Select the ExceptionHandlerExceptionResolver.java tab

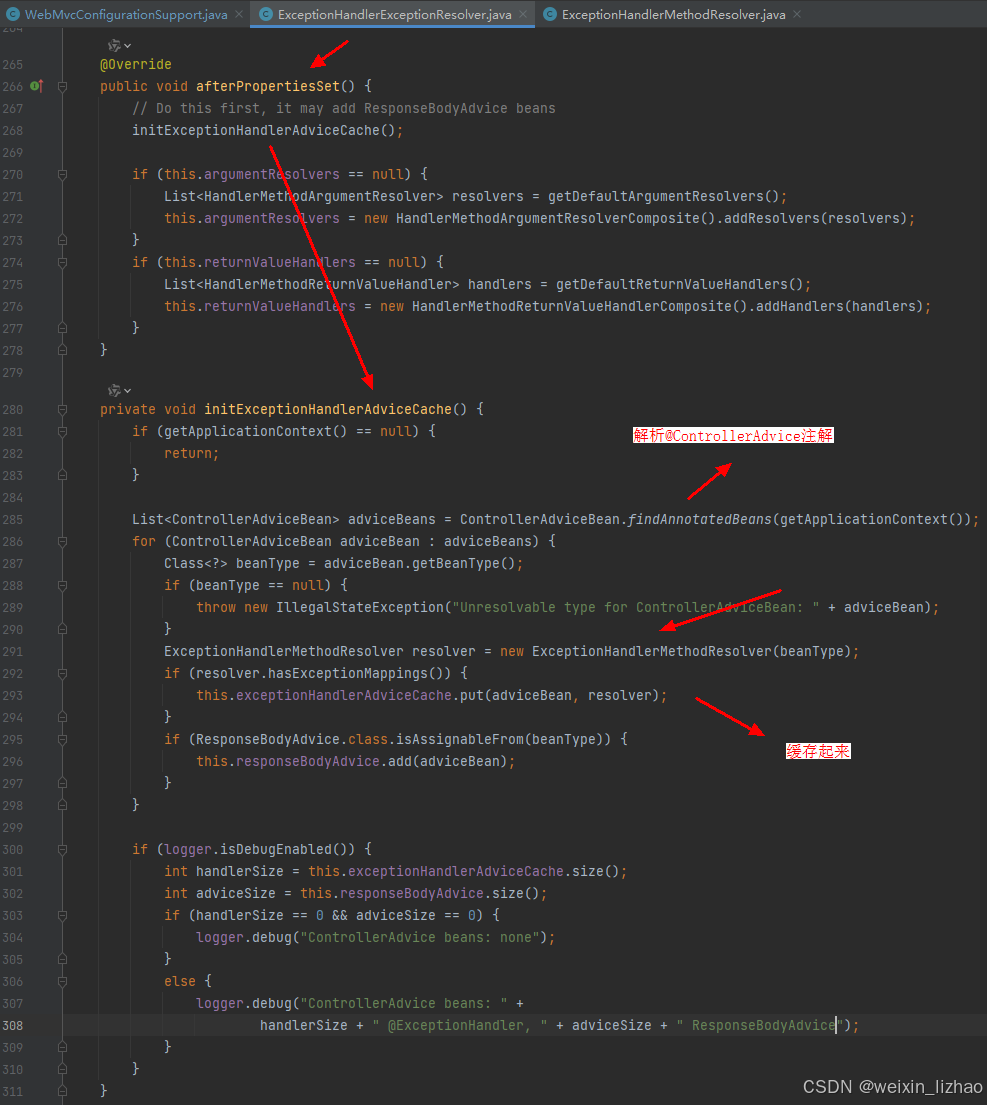coord(394,14)
